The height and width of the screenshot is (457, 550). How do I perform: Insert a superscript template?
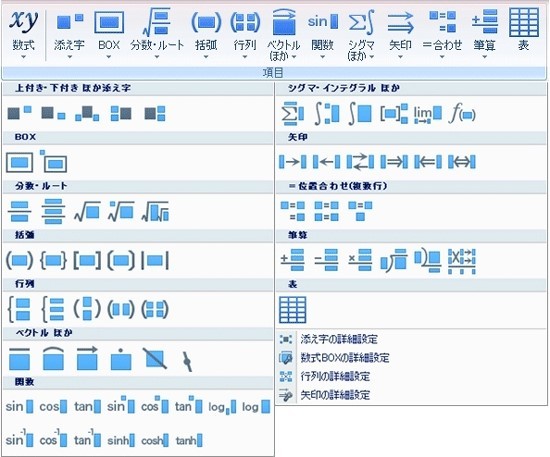19,113
